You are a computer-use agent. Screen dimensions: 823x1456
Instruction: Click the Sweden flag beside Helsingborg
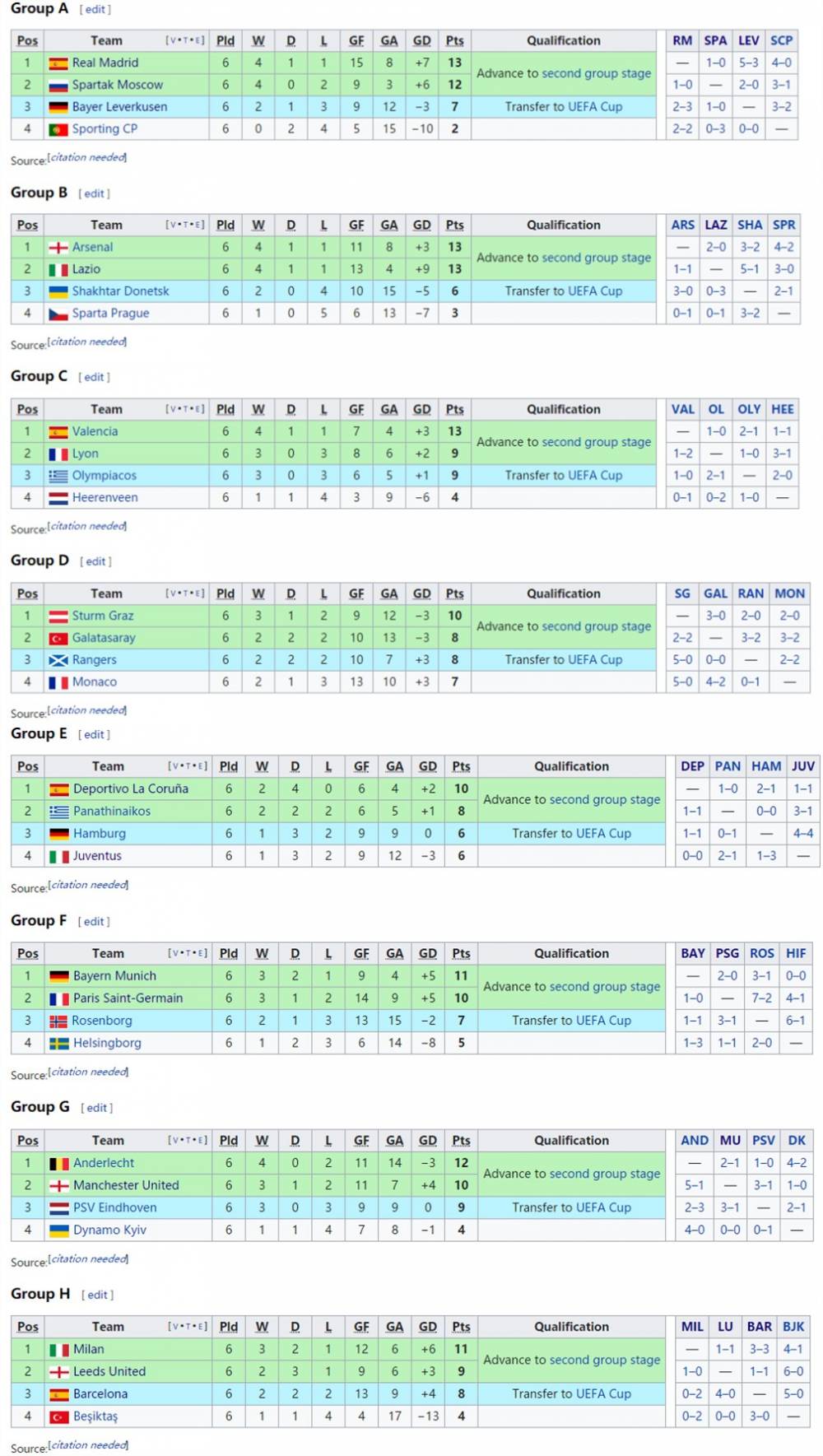pyautogui.click(x=58, y=1044)
